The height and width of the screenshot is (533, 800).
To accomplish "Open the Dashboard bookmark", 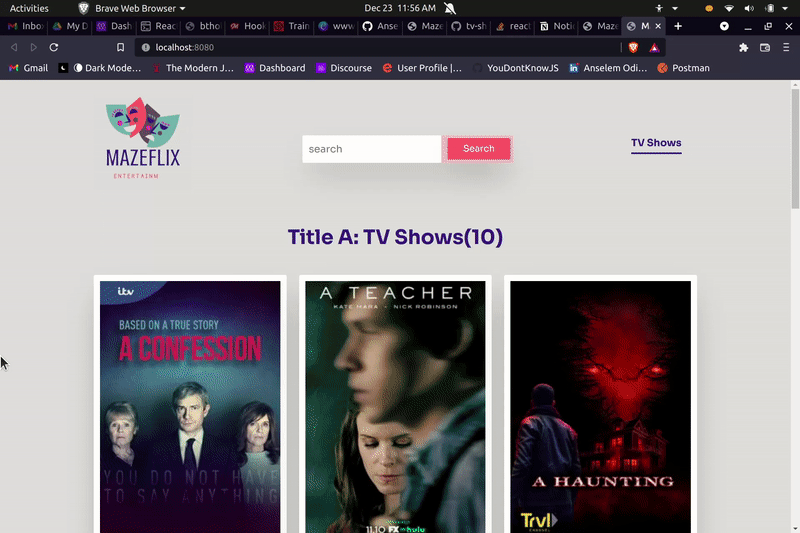I will tap(275, 68).
